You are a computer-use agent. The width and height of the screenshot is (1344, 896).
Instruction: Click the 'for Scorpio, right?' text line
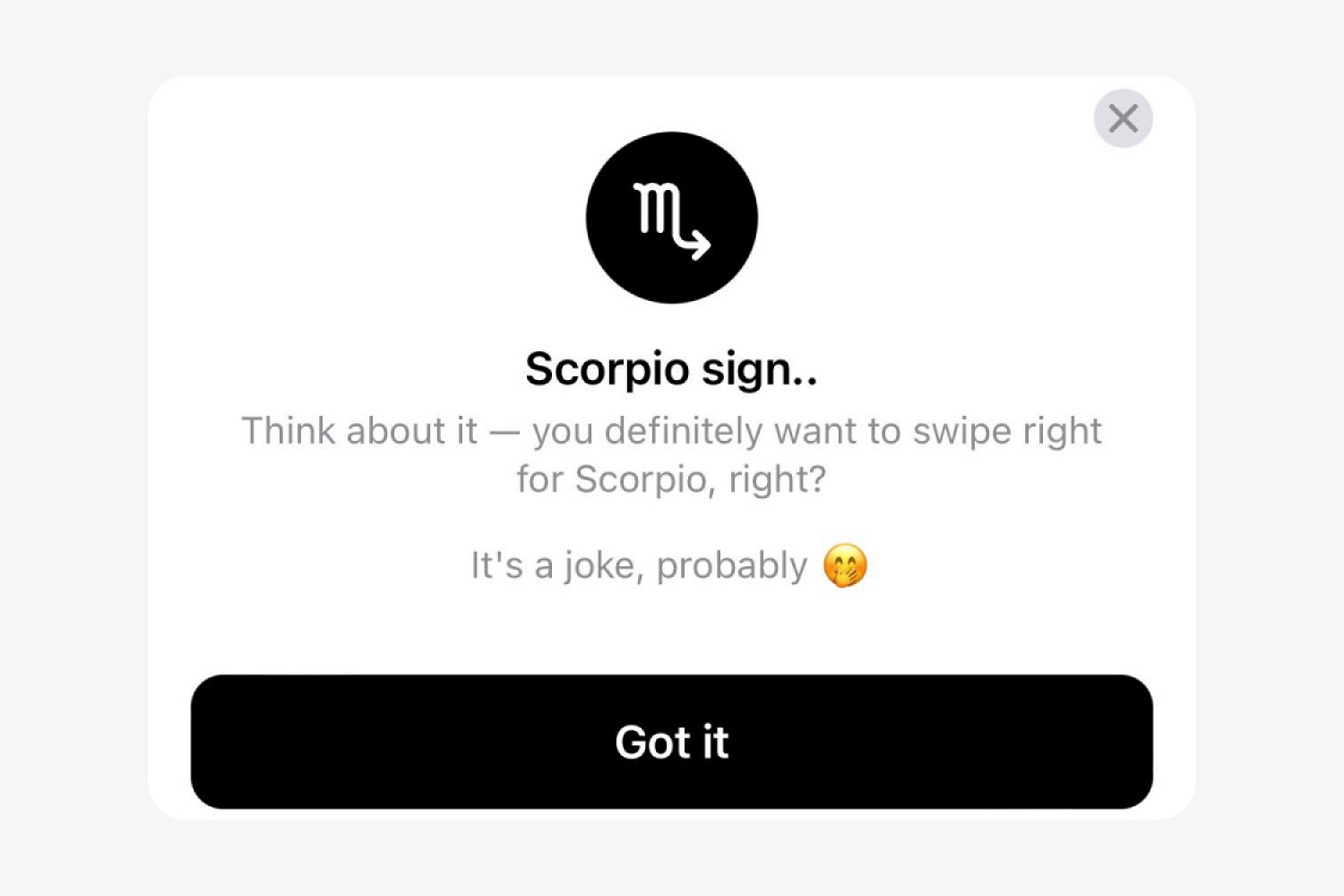click(671, 479)
